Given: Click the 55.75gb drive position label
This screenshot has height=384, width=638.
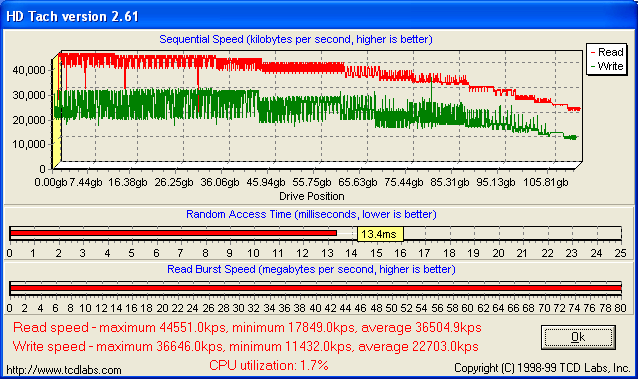Looking at the screenshot, I should click(x=312, y=182).
